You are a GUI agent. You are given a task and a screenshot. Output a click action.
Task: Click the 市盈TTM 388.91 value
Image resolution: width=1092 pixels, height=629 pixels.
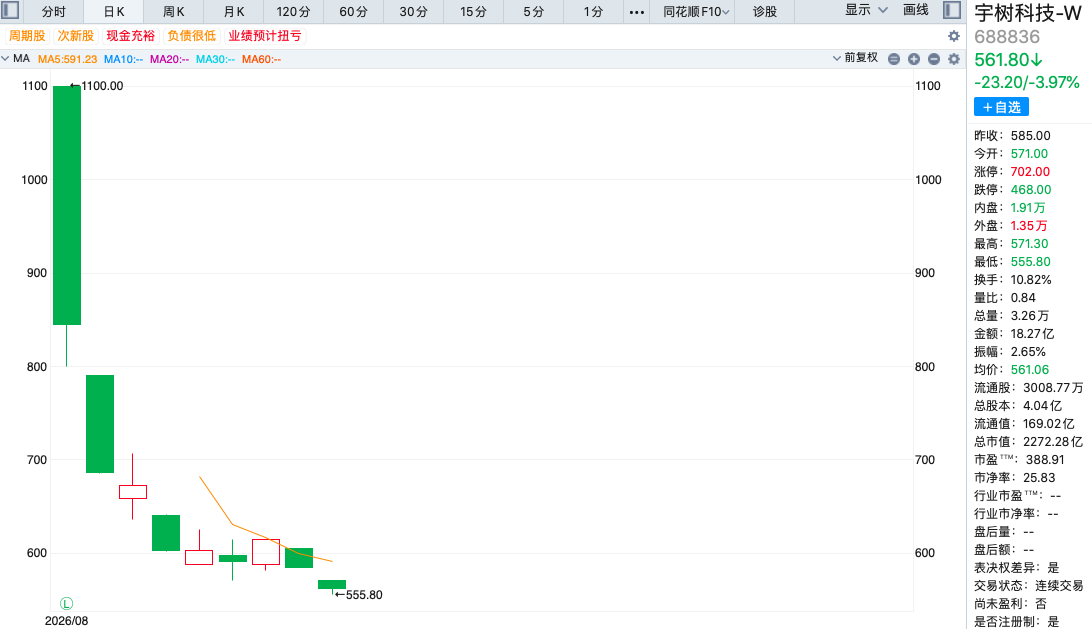tap(1045, 460)
